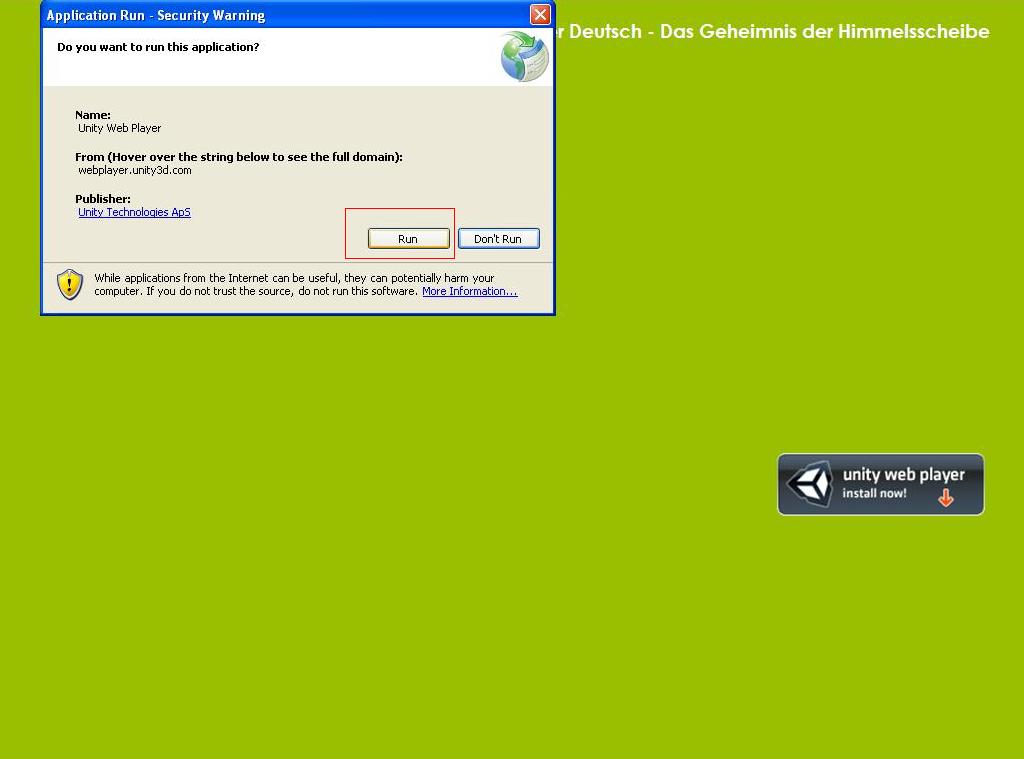Click the yellow warning shield icon
The image size is (1024, 759).
pos(70,285)
